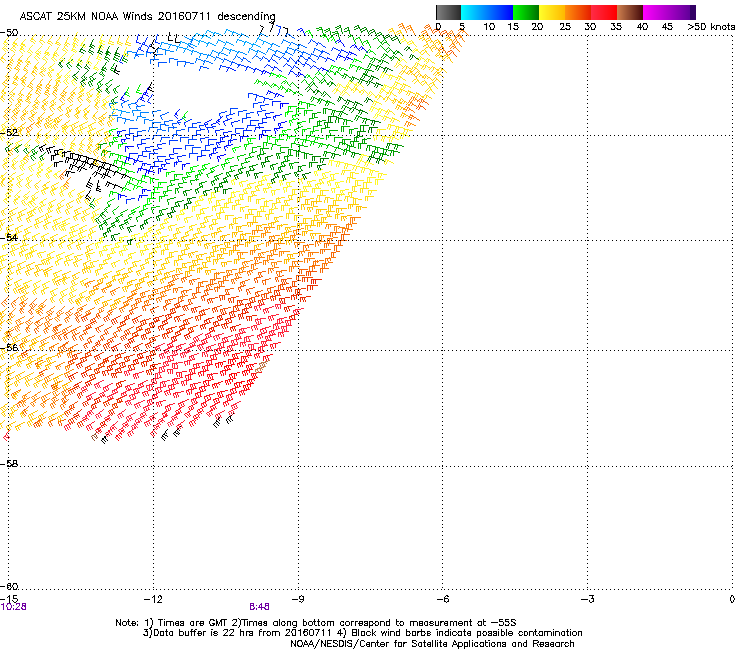
Task: Select the orange 25-30 knots color segment
Action: [578, 12]
